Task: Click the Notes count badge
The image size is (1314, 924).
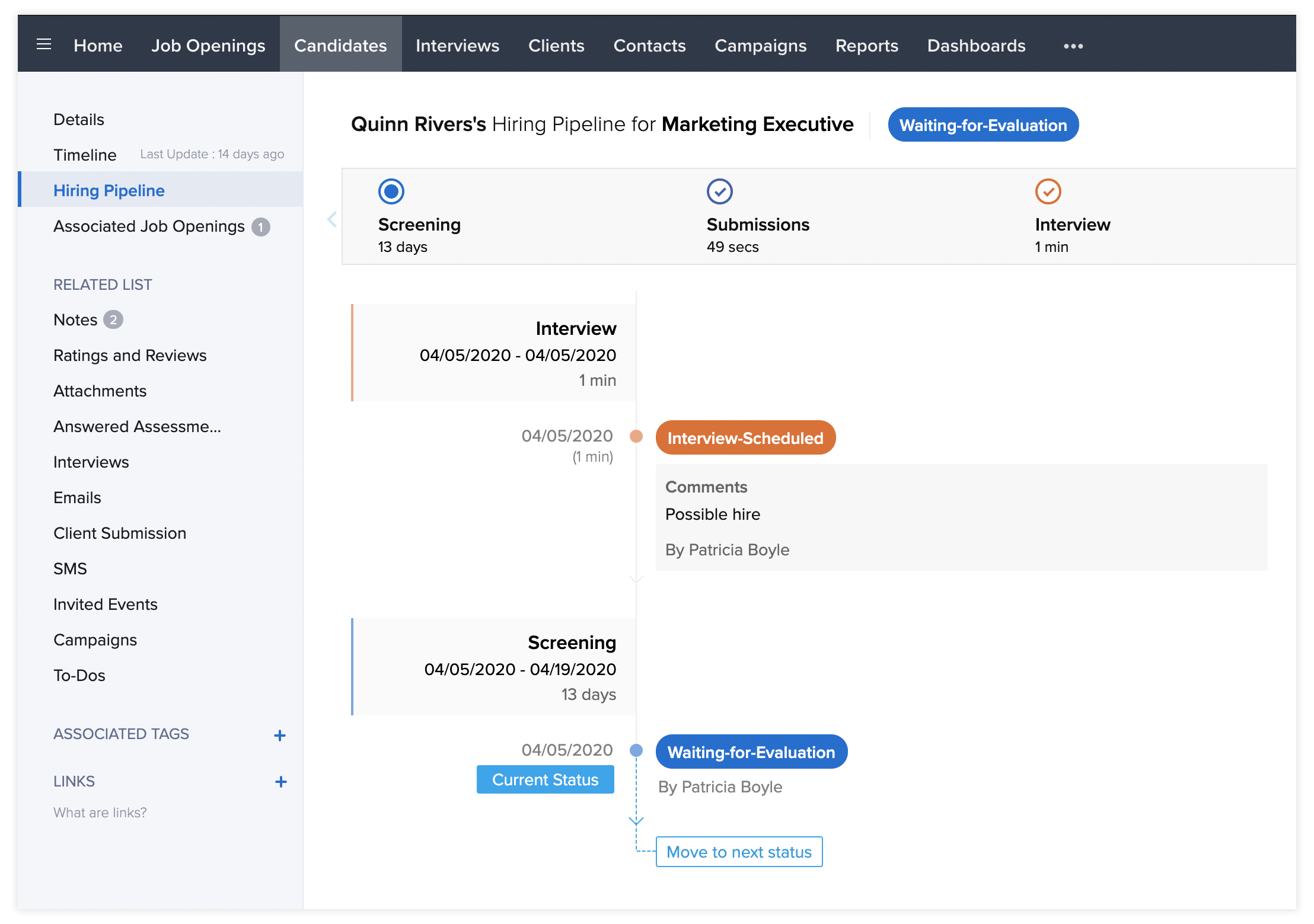Action: click(x=113, y=320)
